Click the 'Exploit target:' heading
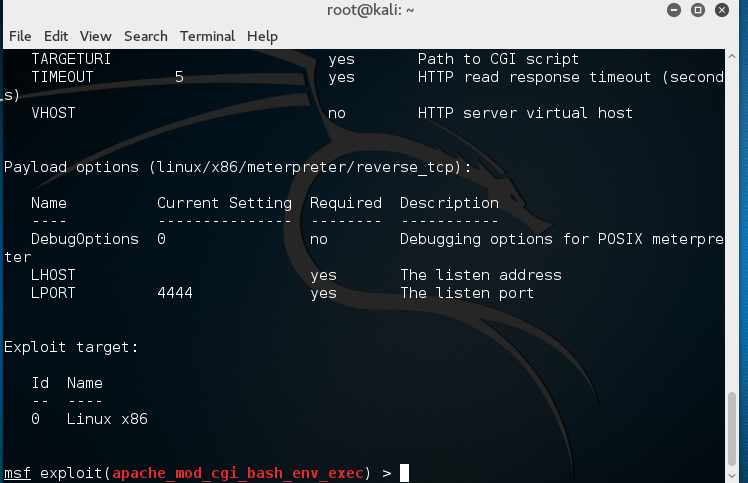The width and height of the screenshot is (748, 483). 71,347
